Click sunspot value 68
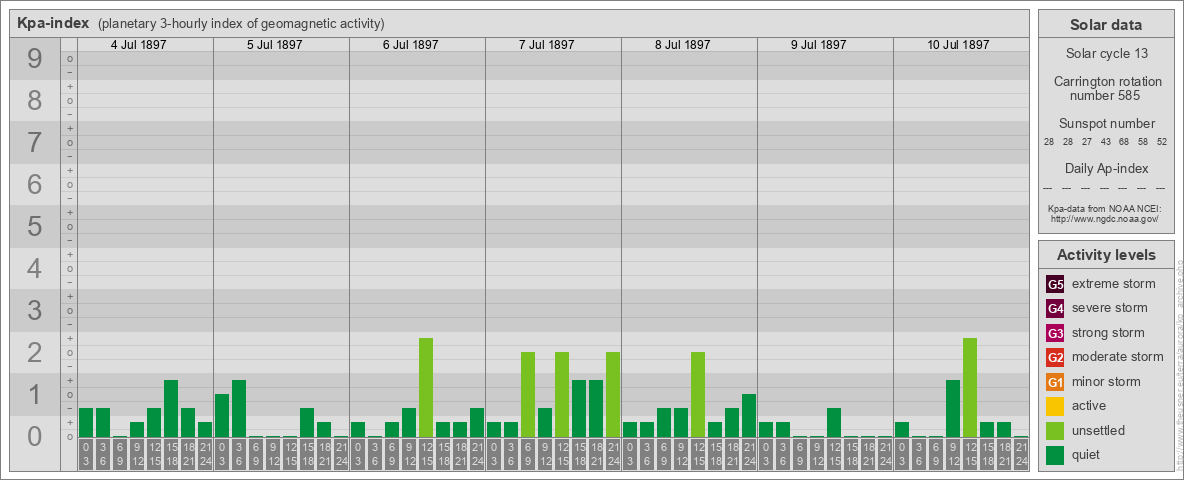This screenshot has height=480, width=1184. [1124, 142]
